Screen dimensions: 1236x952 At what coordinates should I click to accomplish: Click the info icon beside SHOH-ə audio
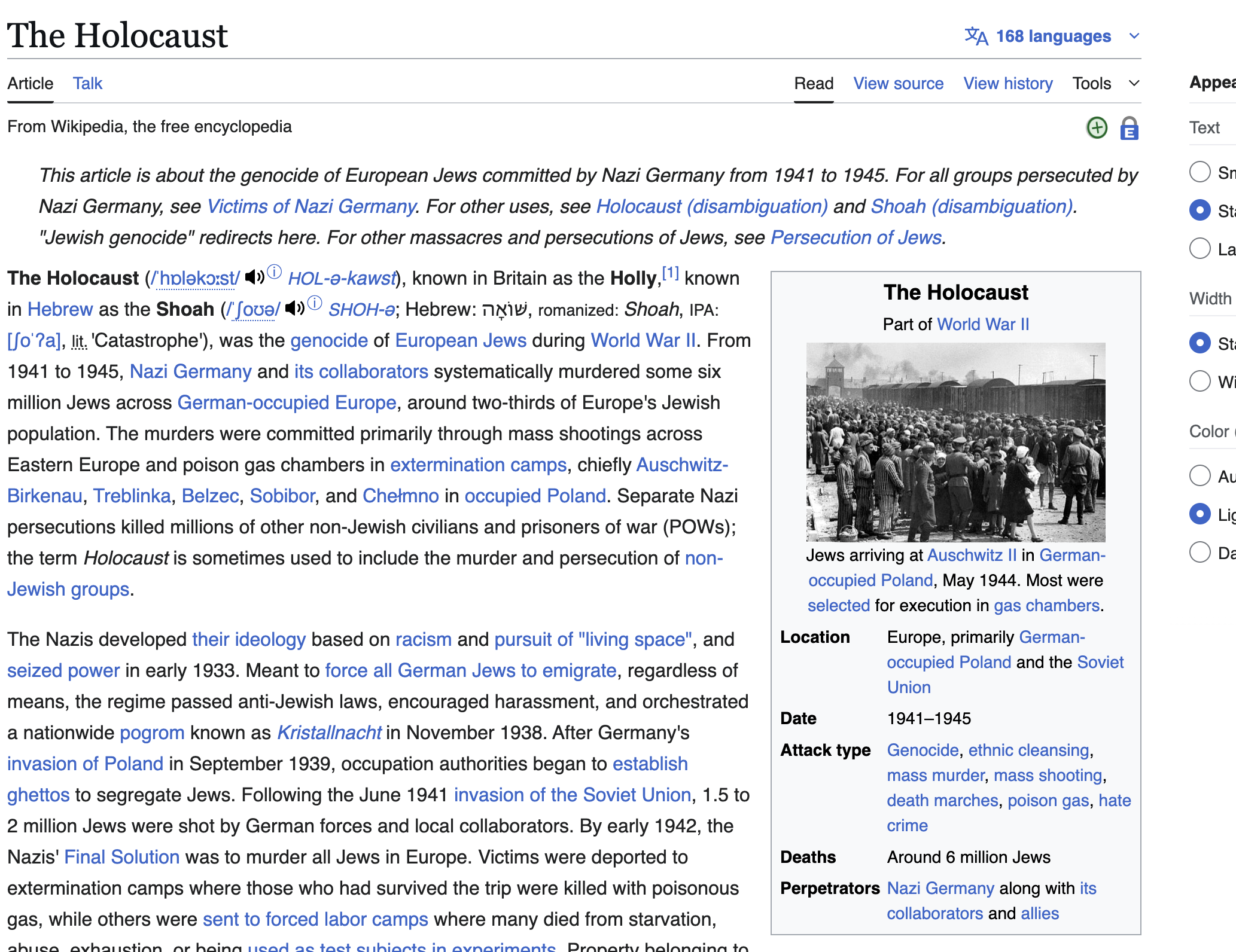tap(315, 303)
